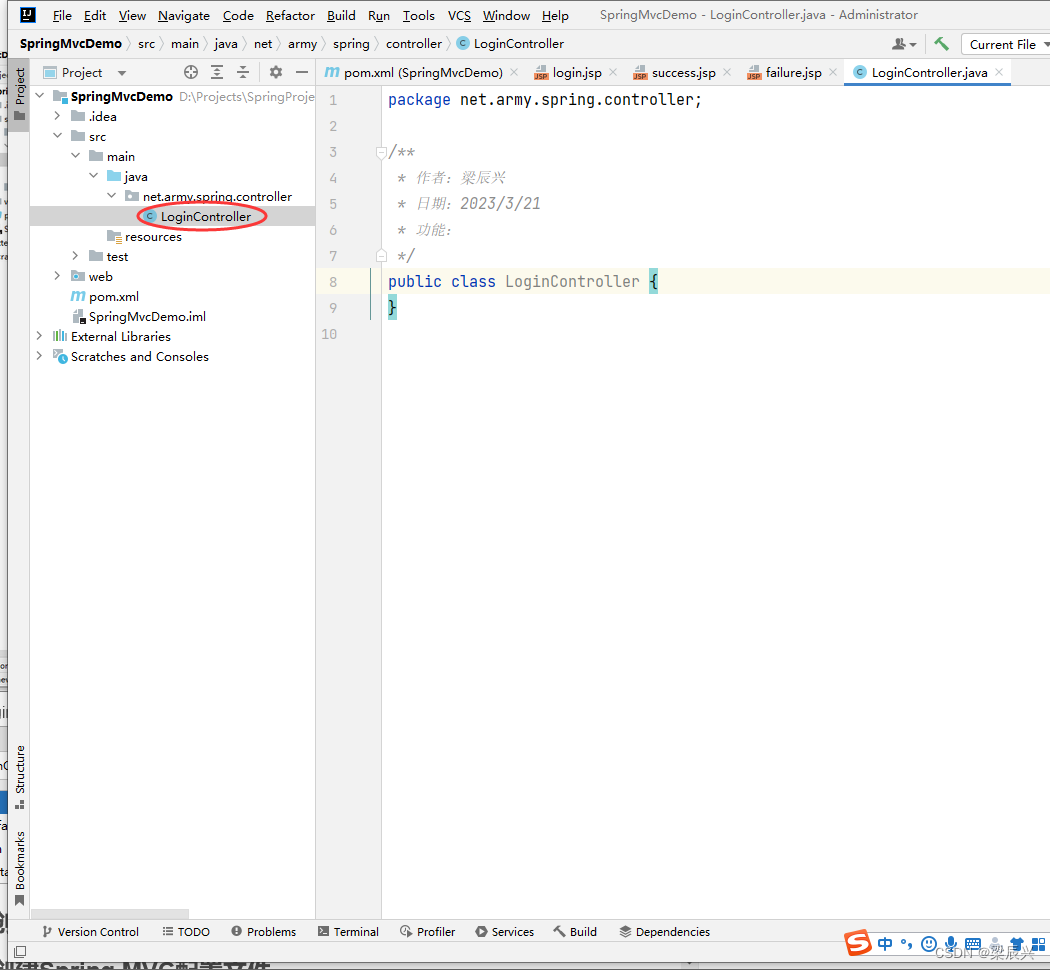Open Project panel settings gear
Viewport: 1050px width, 970px height.
(276, 72)
